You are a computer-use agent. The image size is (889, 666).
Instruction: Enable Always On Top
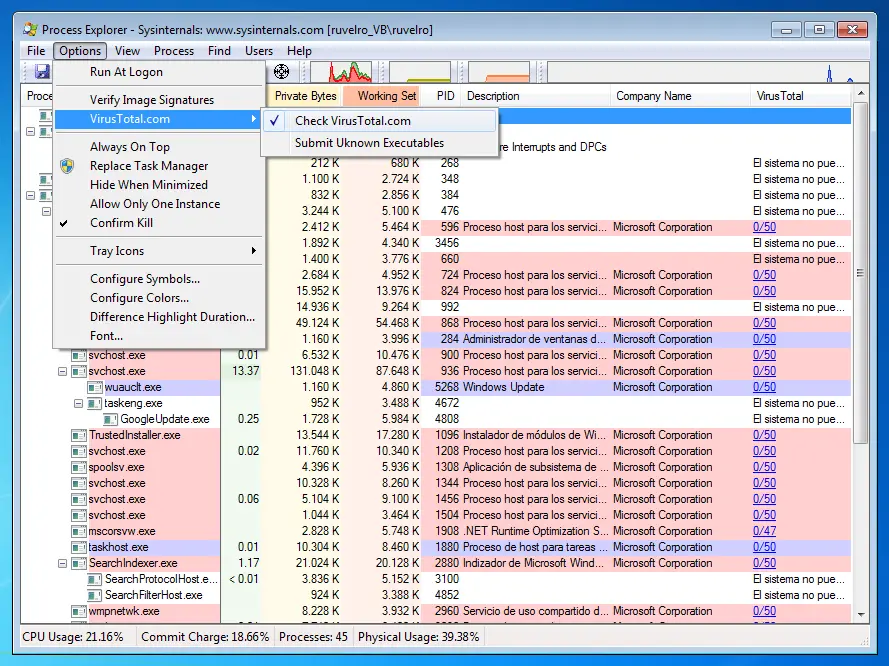tap(159, 147)
